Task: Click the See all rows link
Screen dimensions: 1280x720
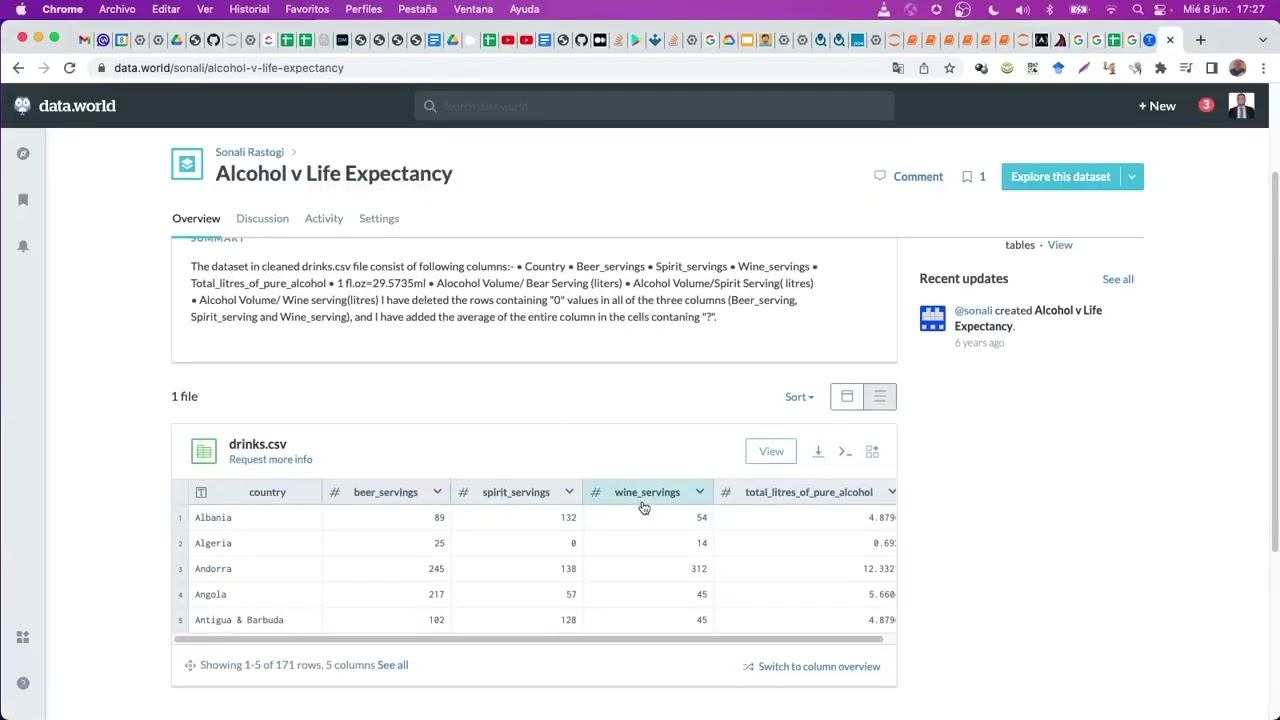Action: (x=393, y=665)
